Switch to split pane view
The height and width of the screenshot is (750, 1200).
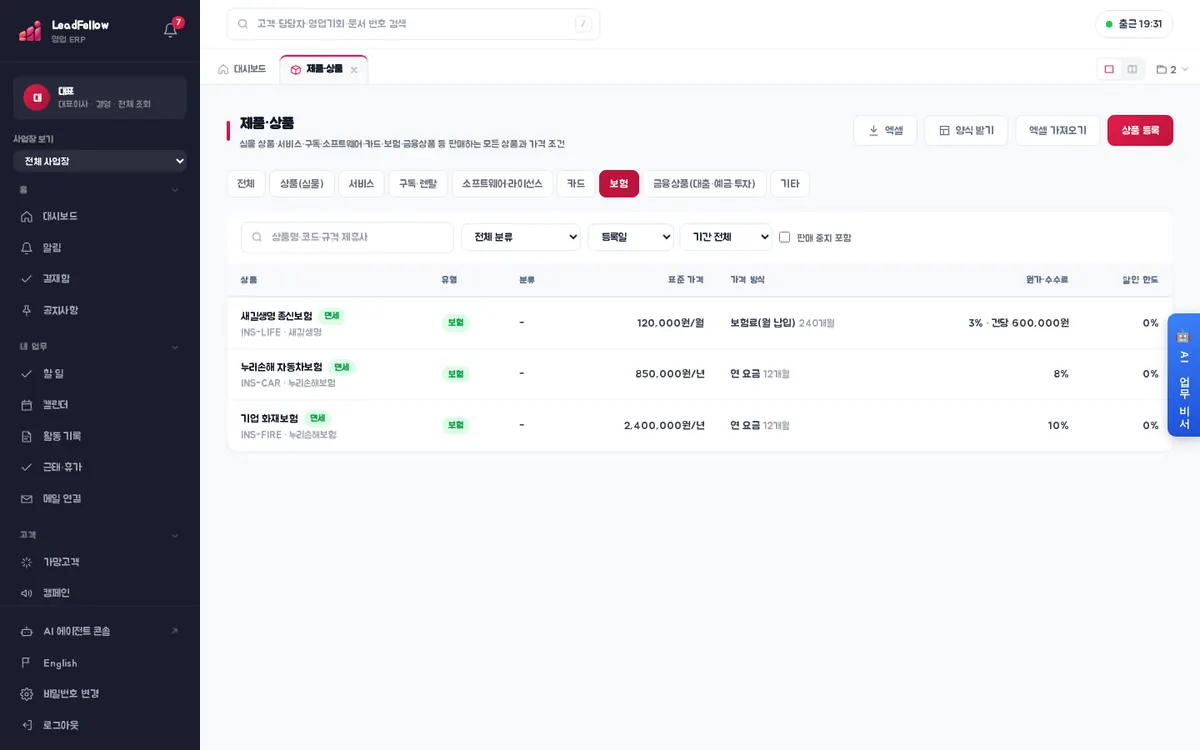coord(1132,69)
